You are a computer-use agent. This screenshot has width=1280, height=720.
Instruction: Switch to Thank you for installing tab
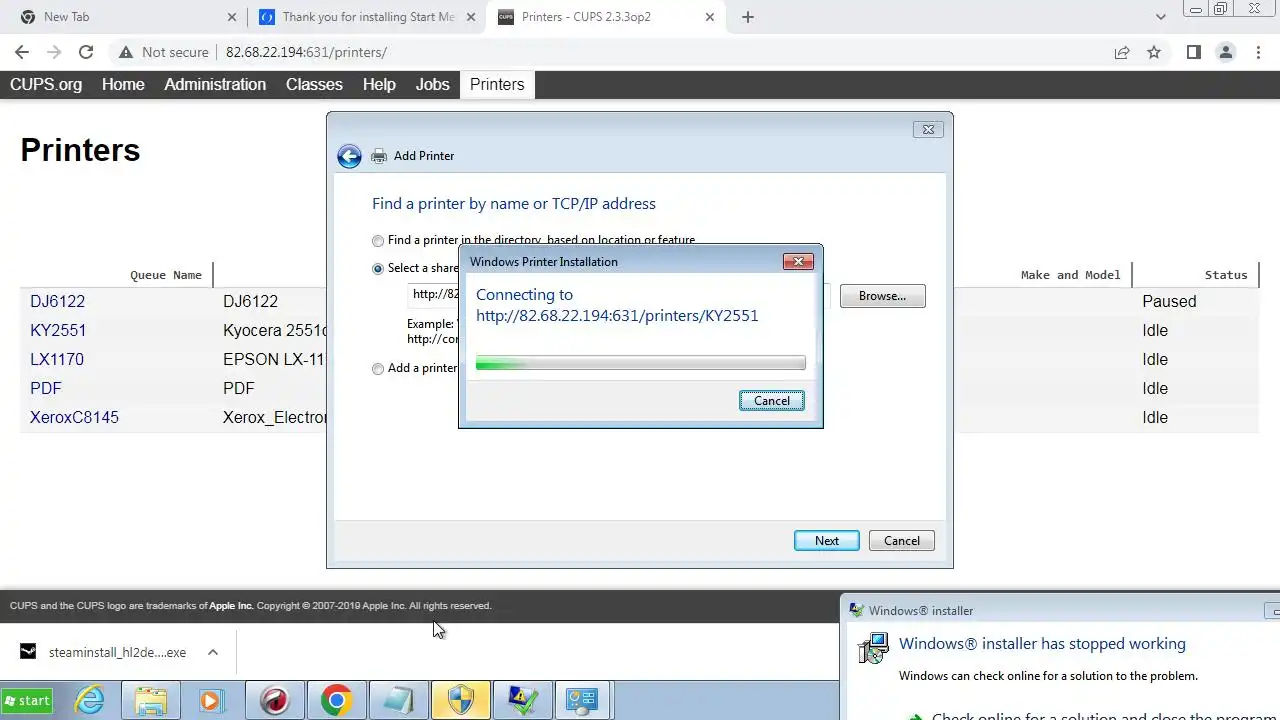(366, 17)
